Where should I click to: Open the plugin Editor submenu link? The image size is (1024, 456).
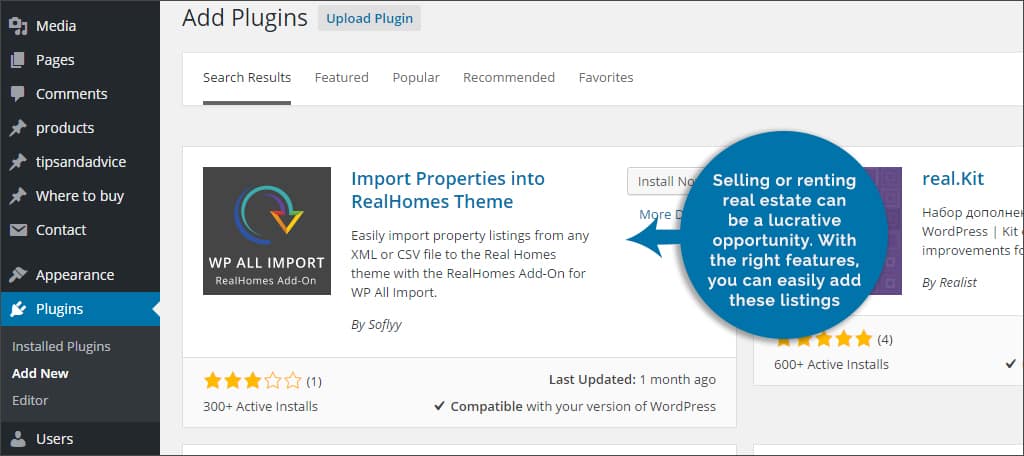tap(30, 400)
